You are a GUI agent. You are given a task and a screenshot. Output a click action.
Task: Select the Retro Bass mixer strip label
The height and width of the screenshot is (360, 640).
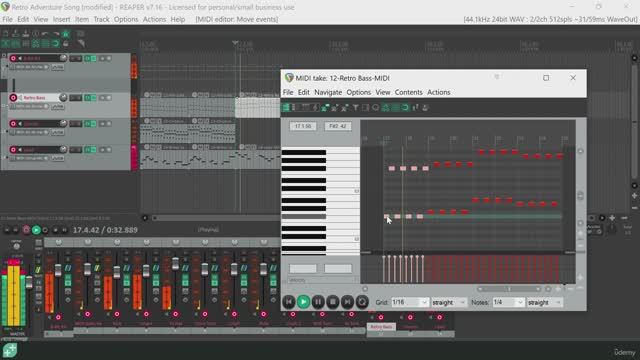click(381, 327)
